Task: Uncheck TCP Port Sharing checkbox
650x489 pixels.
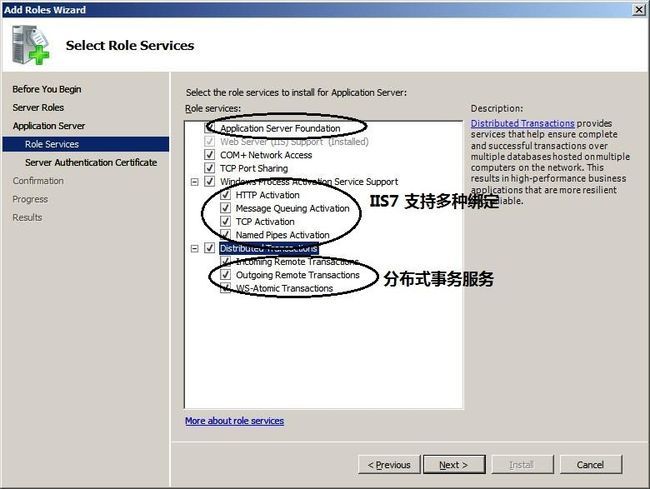Action: [x=210, y=168]
